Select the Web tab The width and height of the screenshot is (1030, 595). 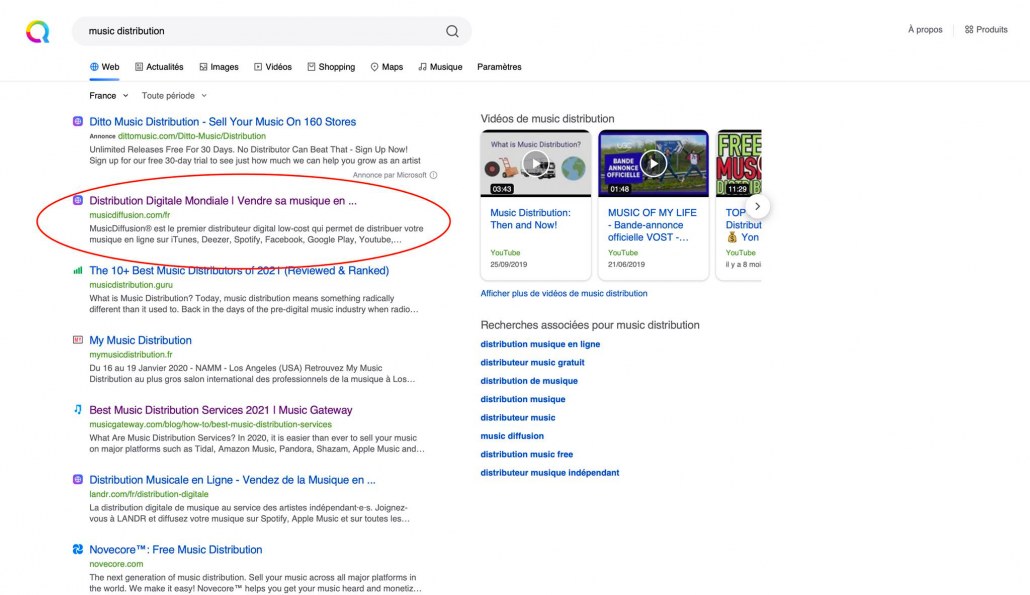[x=104, y=67]
